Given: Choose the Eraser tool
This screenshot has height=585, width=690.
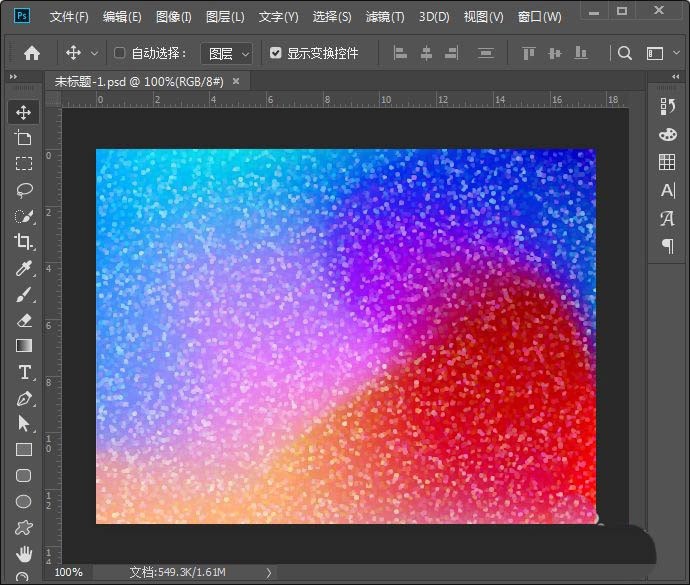Looking at the screenshot, I should pyautogui.click(x=24, y=320).
